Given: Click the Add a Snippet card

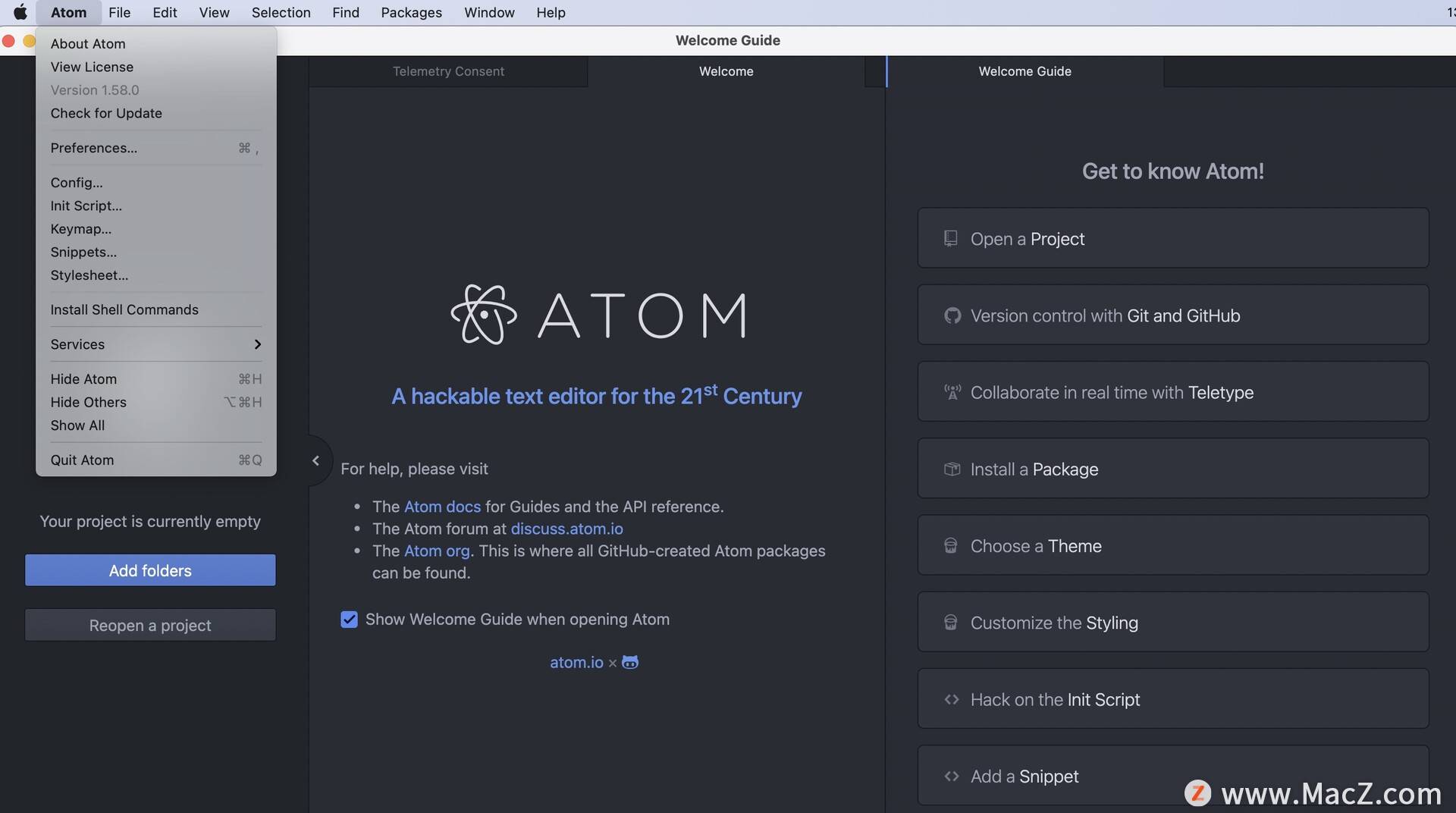Looking at the screenshot, I should [1173, 775].
